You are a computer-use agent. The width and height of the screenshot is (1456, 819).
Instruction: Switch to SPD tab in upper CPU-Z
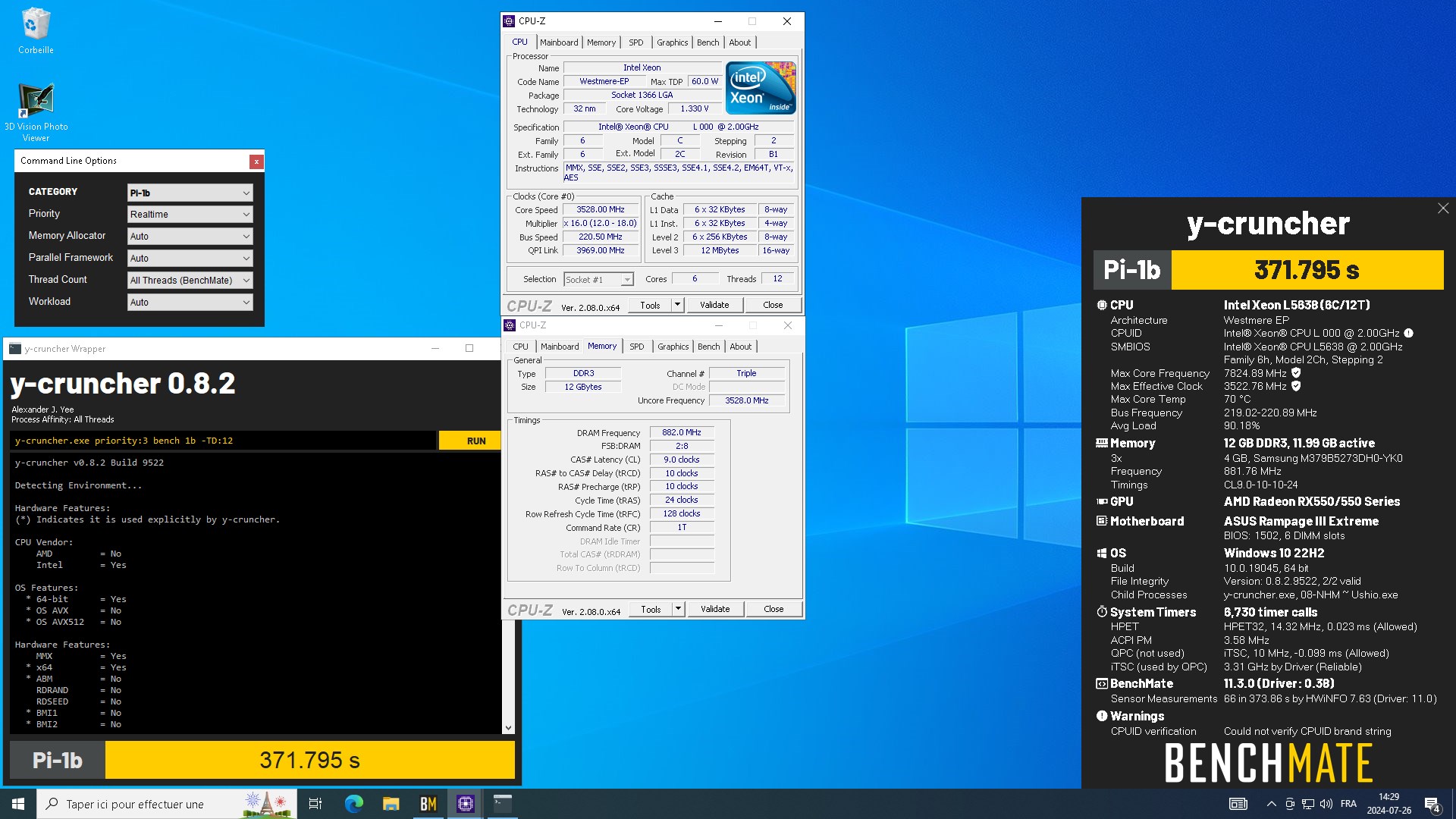pos(636,42)
